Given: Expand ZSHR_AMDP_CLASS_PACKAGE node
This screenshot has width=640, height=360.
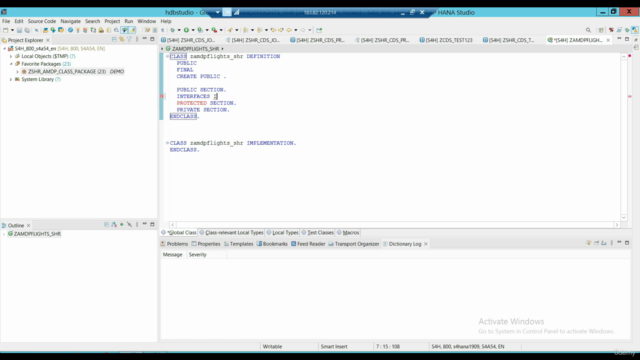Looking at the screenshot, I should (x=18, y=71).
